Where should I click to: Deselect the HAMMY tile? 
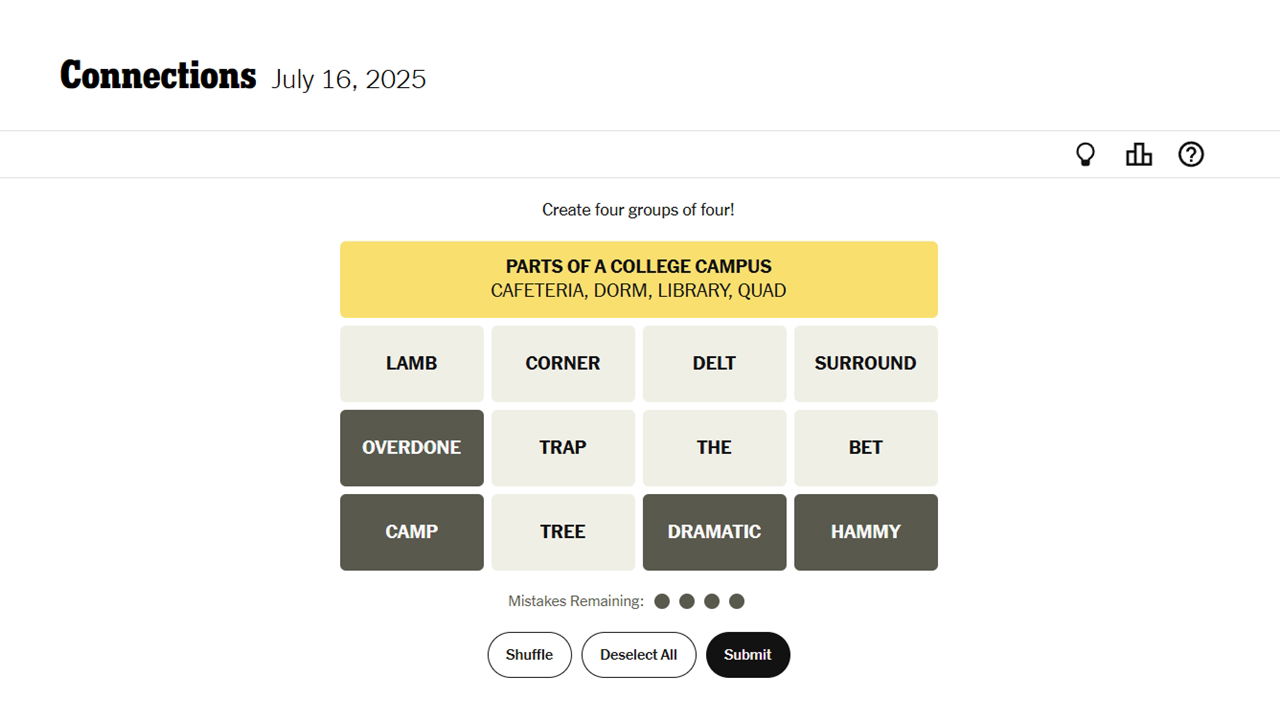pyautogui.click(x=866, y=532)
